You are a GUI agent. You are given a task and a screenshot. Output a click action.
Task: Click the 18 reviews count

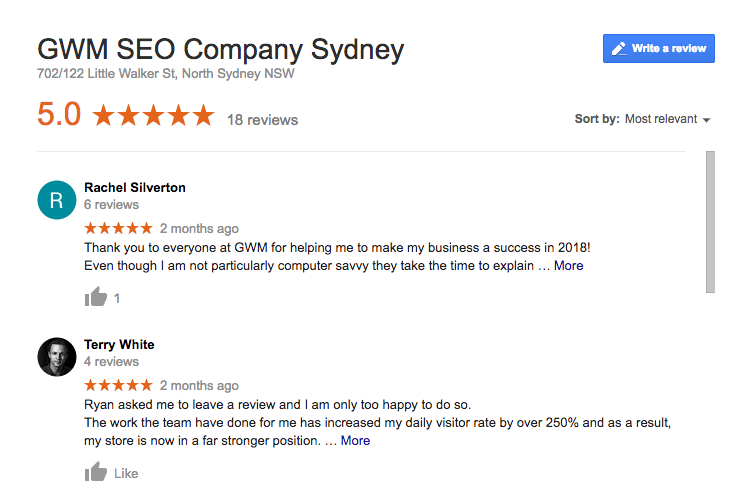click(262, 120)
